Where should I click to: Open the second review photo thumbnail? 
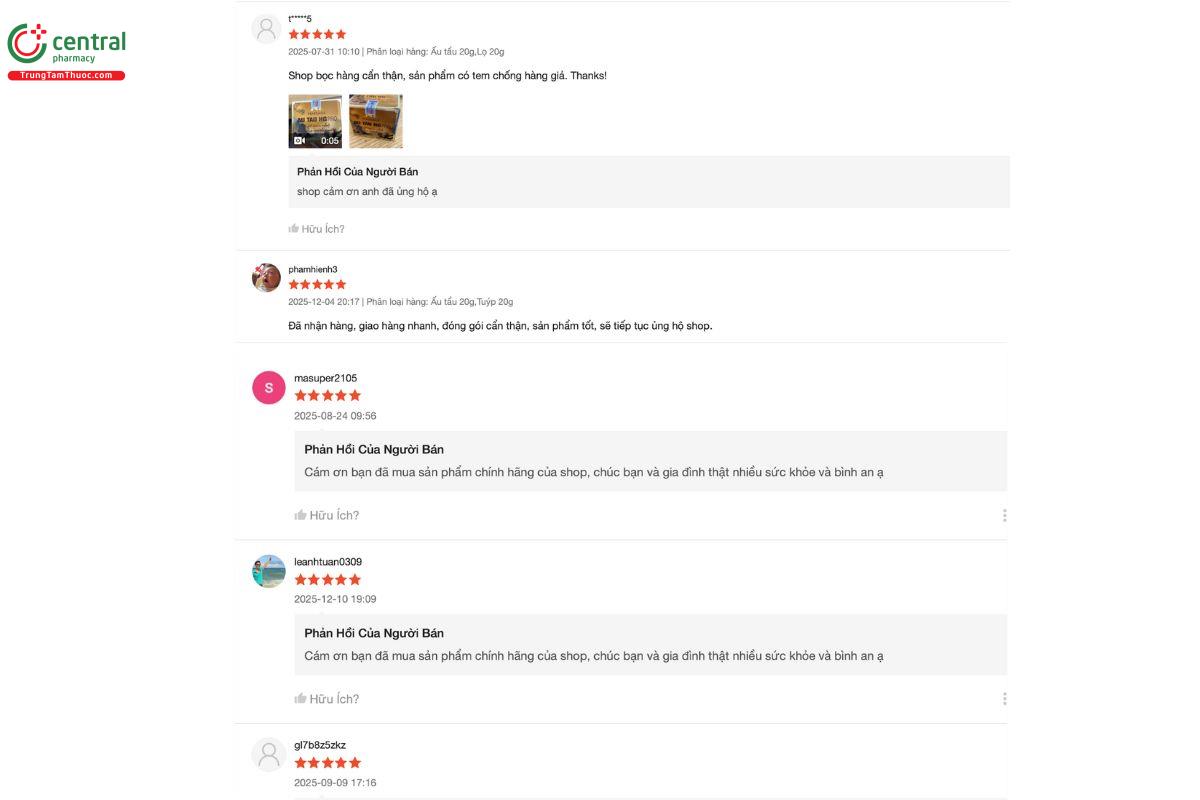tap(376, 121)
